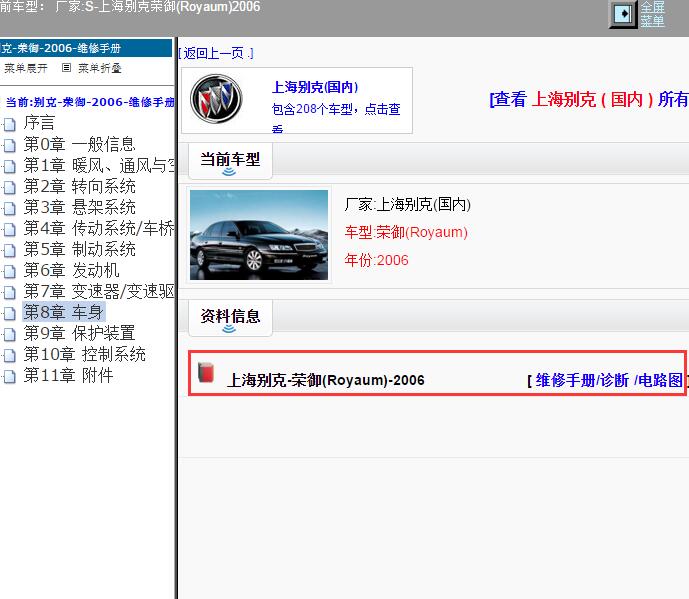This screenshot has width=689, height=599.
Task: Click page icon beside 第1章
Action: (x=10, y=167)
